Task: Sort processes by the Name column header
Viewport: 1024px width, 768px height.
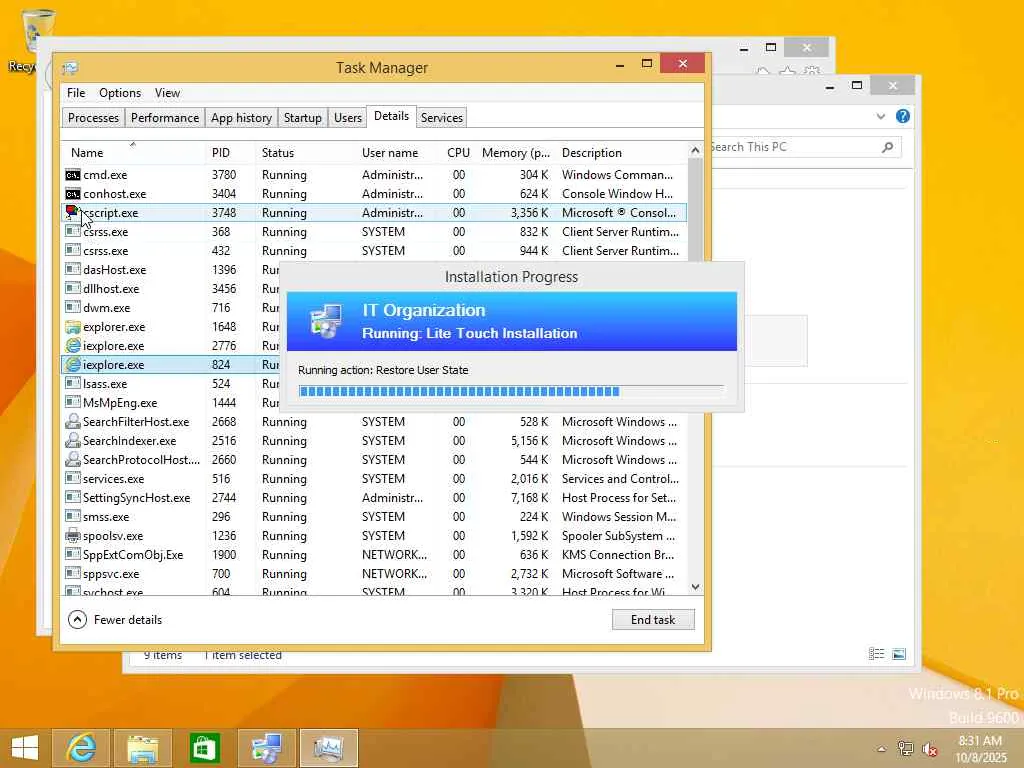Action: 87,153
